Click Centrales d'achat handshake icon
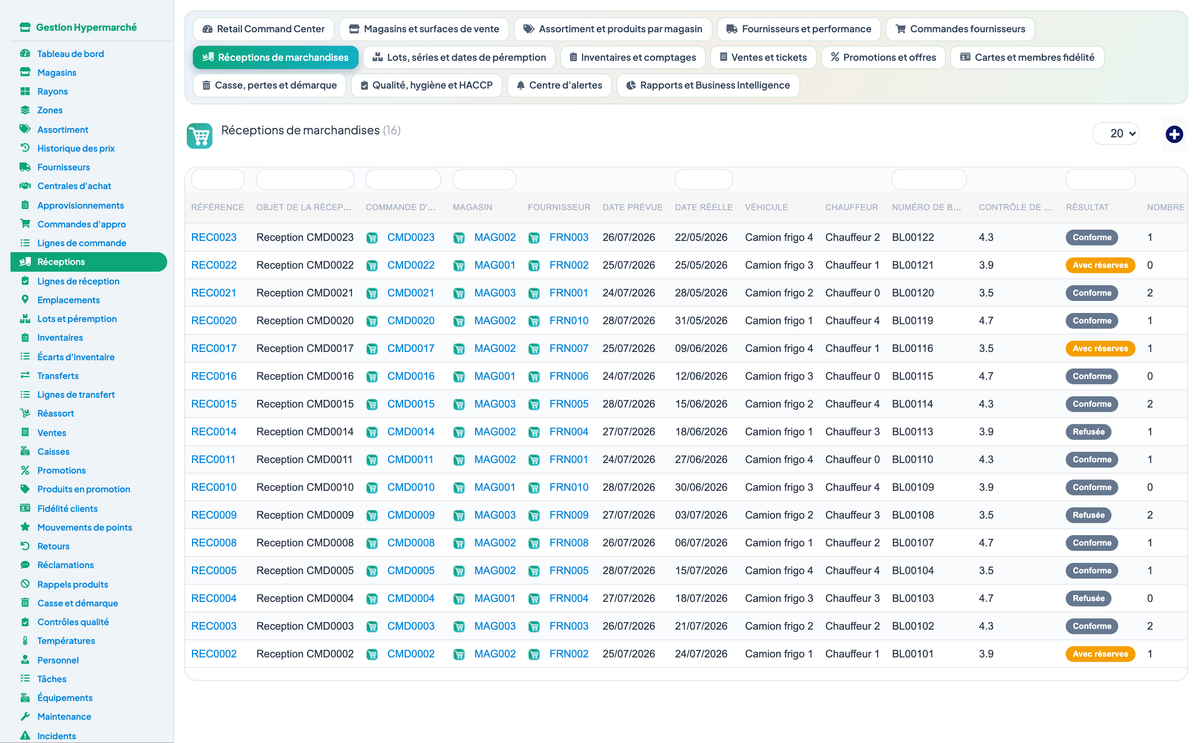The height and width of the screenshot is (743, 1200). pyautogui.click(x=25, y=186)
